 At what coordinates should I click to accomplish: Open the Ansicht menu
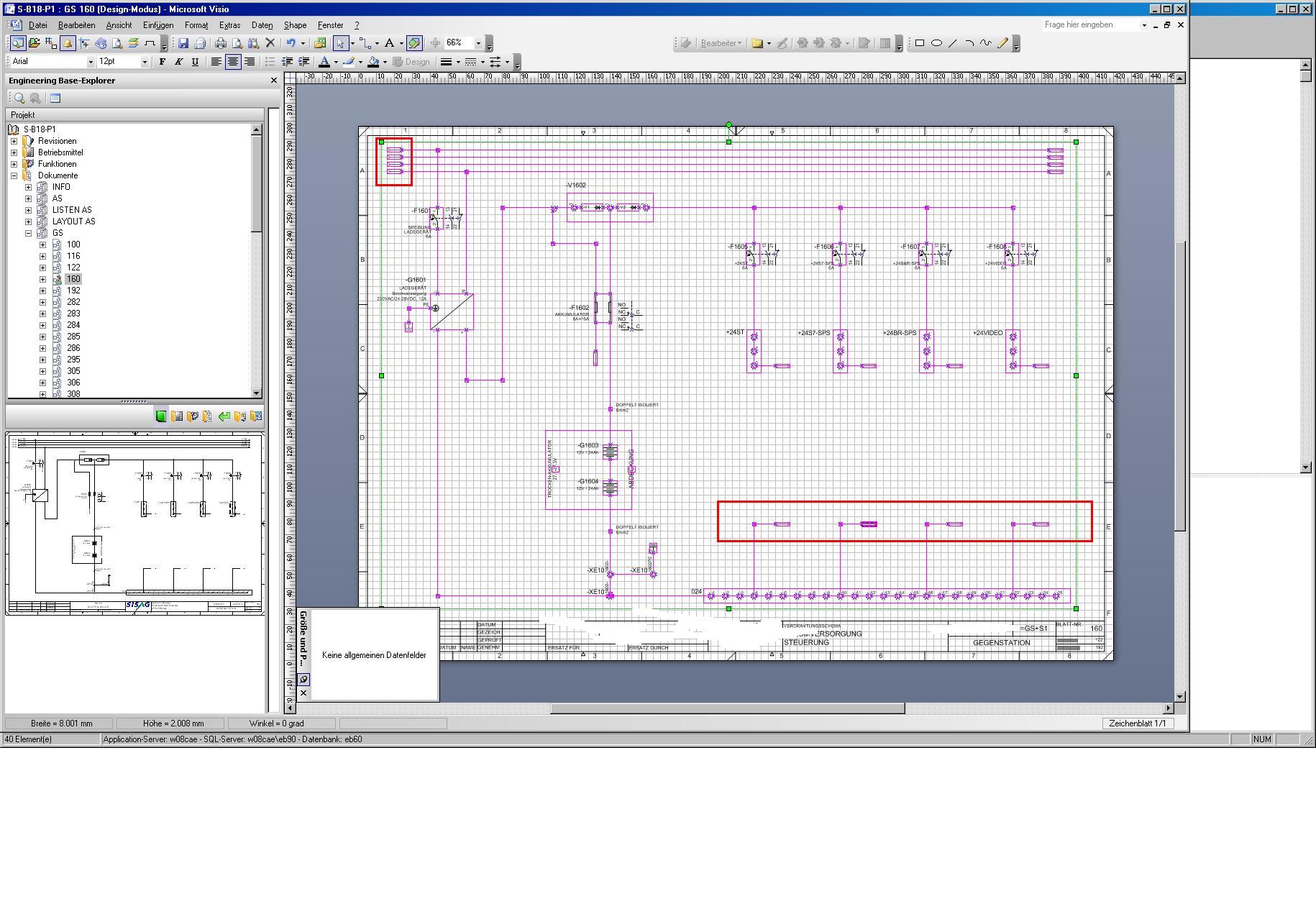[x=119, y=25]
